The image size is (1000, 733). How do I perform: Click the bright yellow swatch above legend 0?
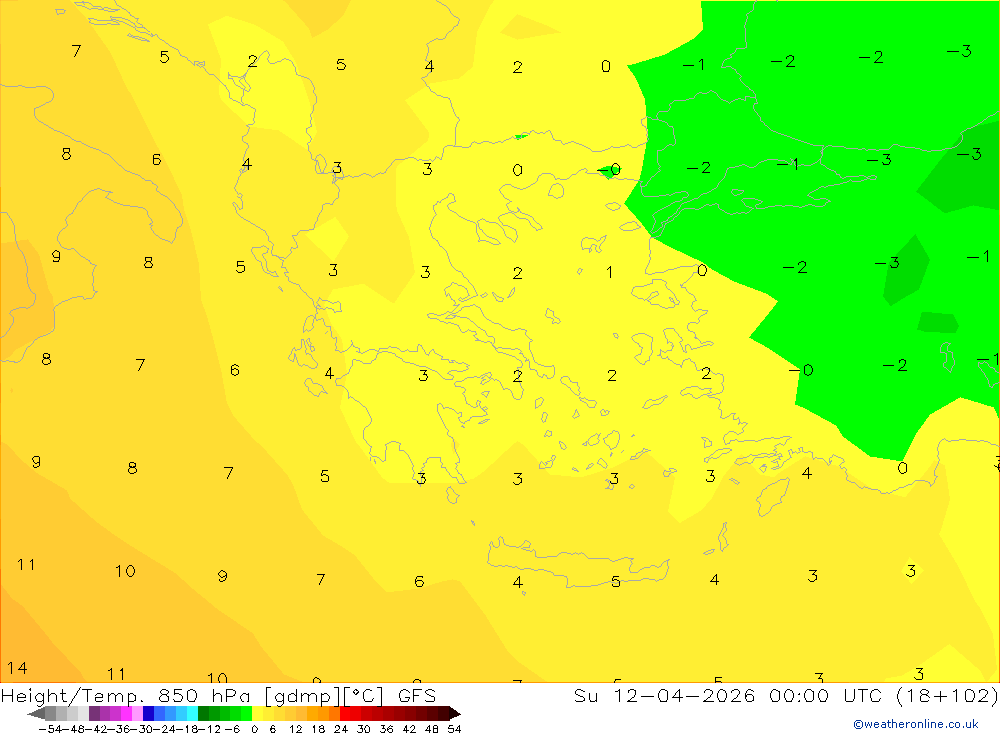pyautogui.click(x=258, y=713)
